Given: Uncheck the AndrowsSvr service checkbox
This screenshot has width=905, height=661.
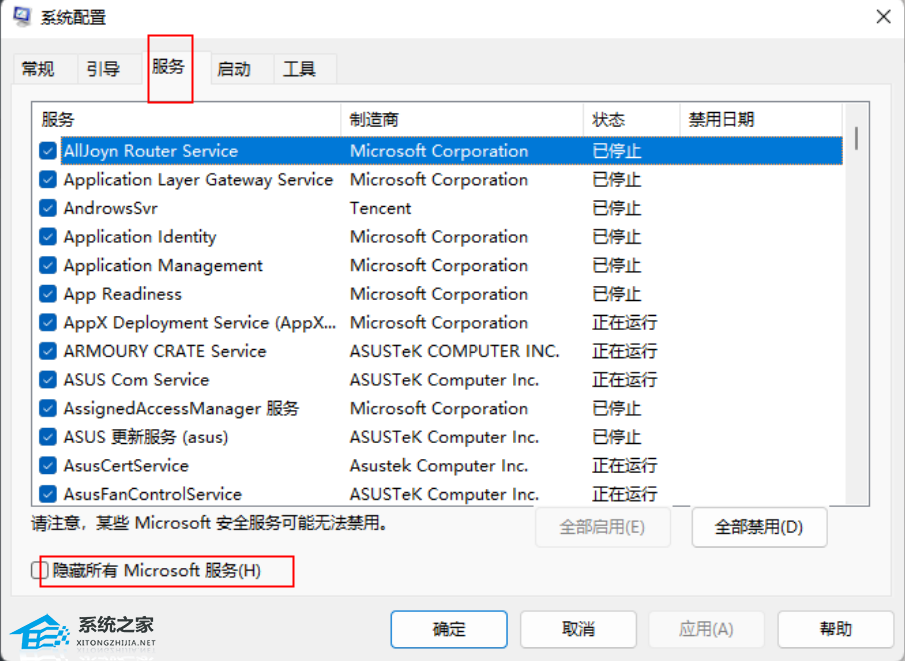Looking at the screenshot, I should [48, 209].
